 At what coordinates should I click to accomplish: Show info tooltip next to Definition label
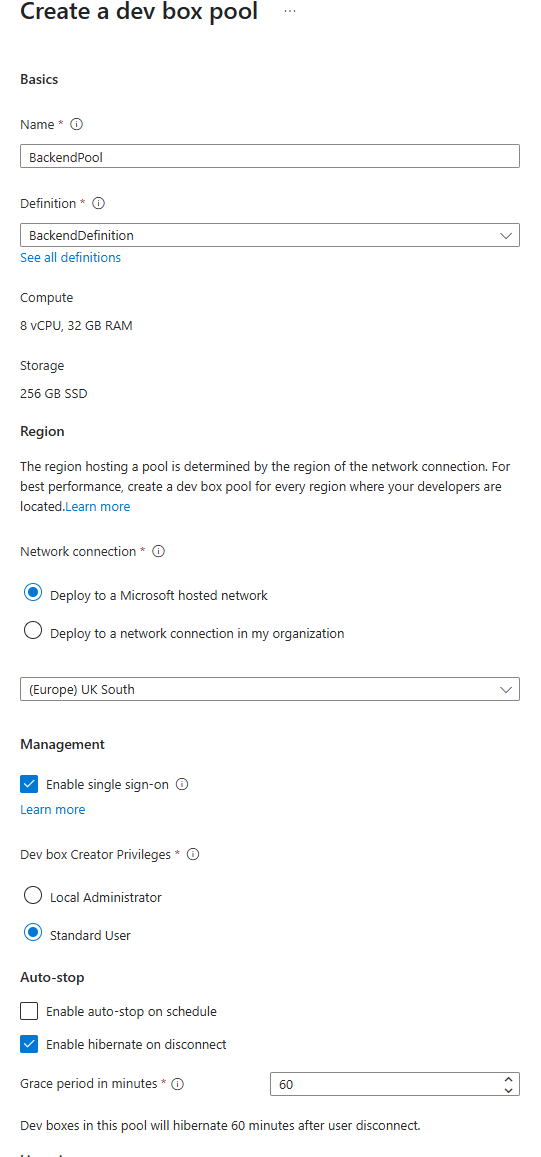[98, 203]
